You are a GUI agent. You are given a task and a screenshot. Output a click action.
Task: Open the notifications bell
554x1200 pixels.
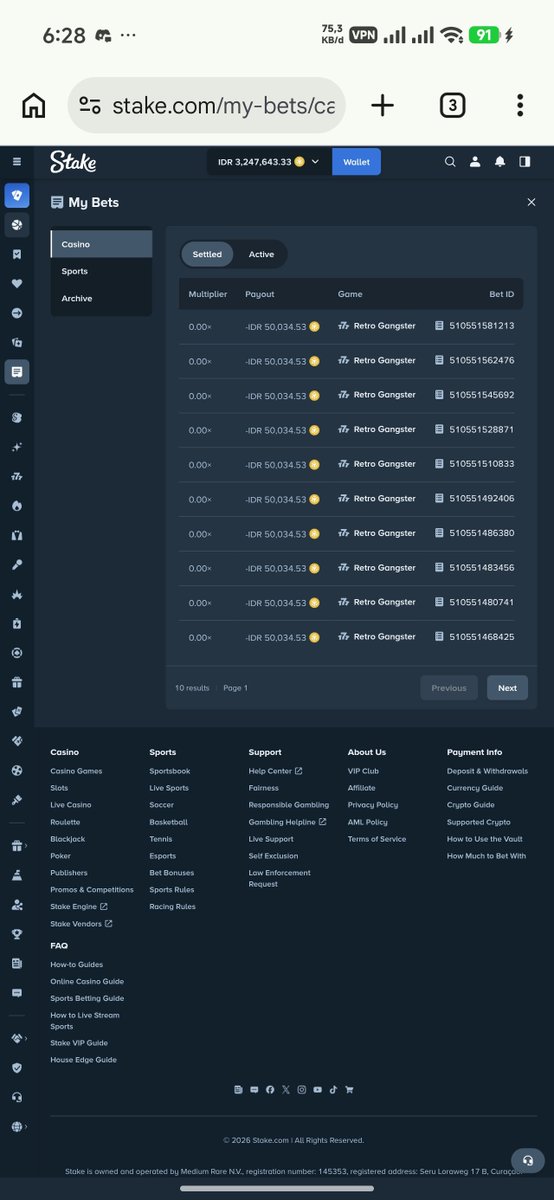point(500,161)
